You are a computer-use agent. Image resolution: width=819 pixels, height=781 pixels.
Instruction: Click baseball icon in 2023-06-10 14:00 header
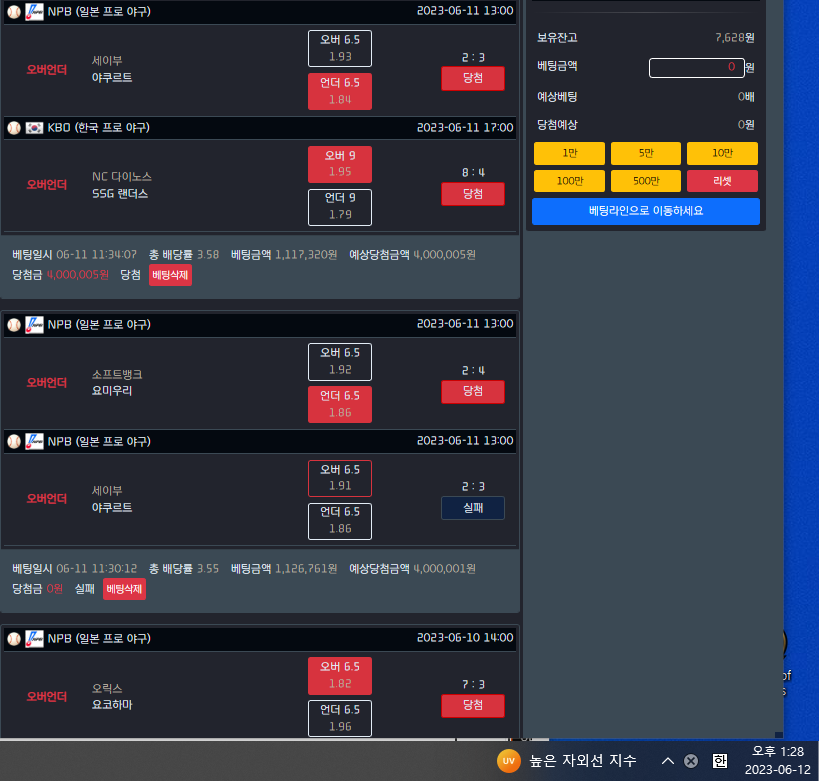(x=14, y=638)
